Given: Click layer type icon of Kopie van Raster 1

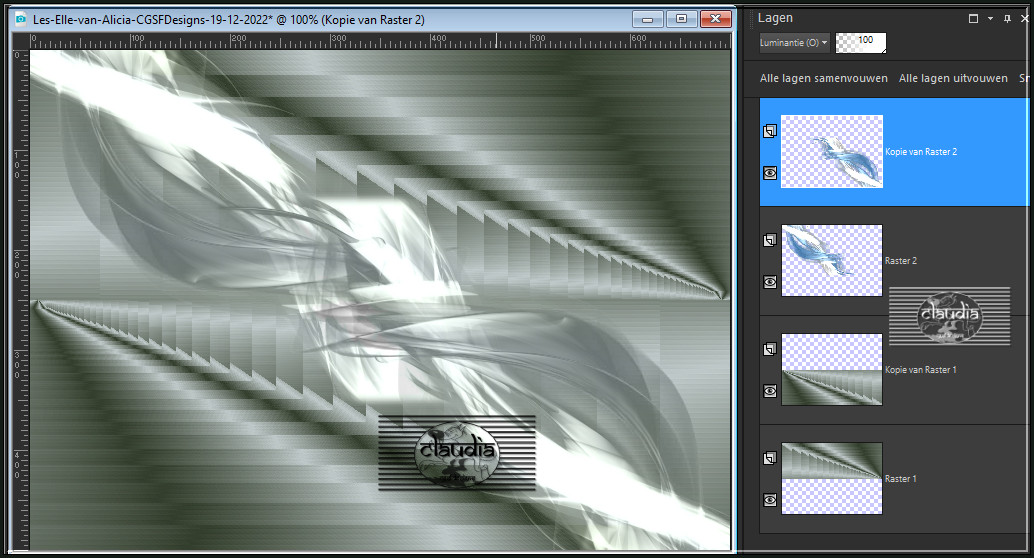Looking at the screenshot, I should click(770, 349).
